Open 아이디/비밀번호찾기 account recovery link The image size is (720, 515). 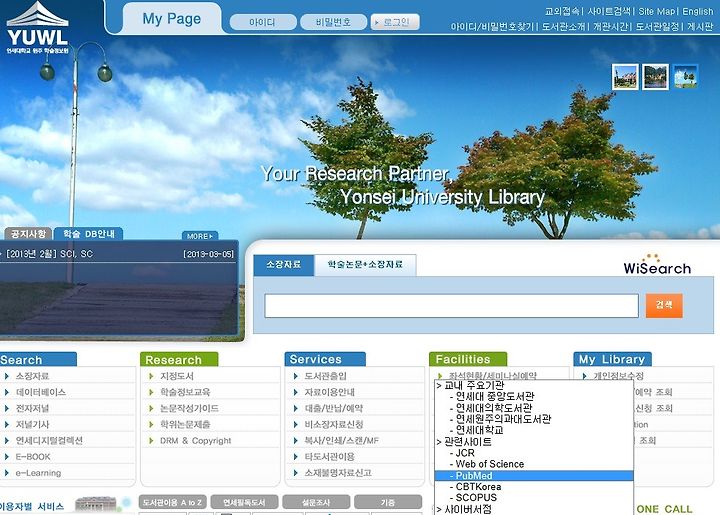[492, 27]
